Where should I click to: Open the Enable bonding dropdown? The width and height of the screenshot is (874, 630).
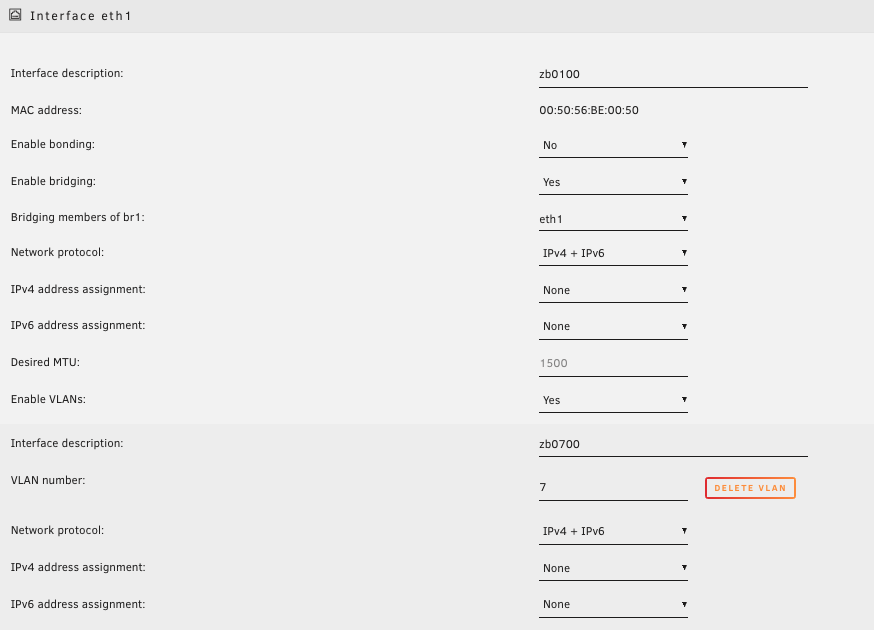[613, 146]
